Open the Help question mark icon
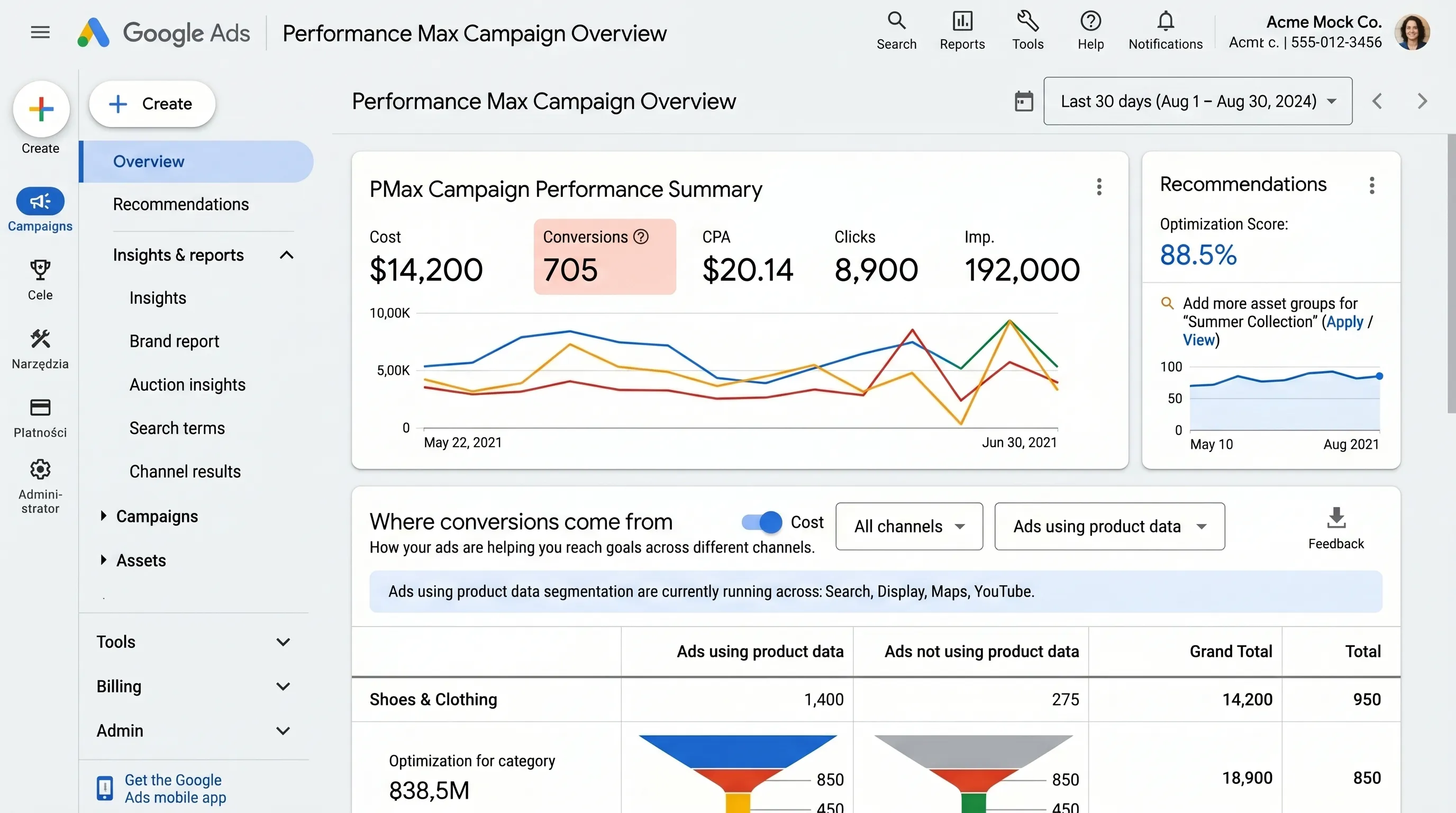This screenshot has width=1456, height=813. (x=1090, y=21)
